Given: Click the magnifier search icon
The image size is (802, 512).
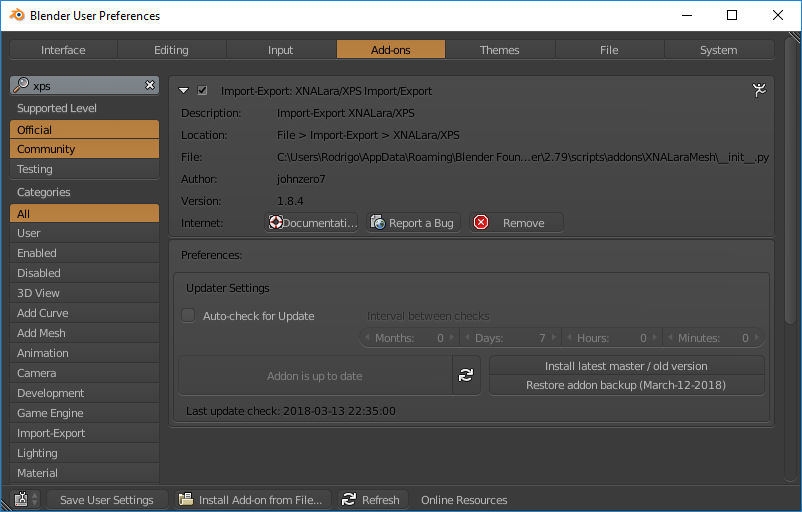Looking at the screenshot, I should [21, 86].
